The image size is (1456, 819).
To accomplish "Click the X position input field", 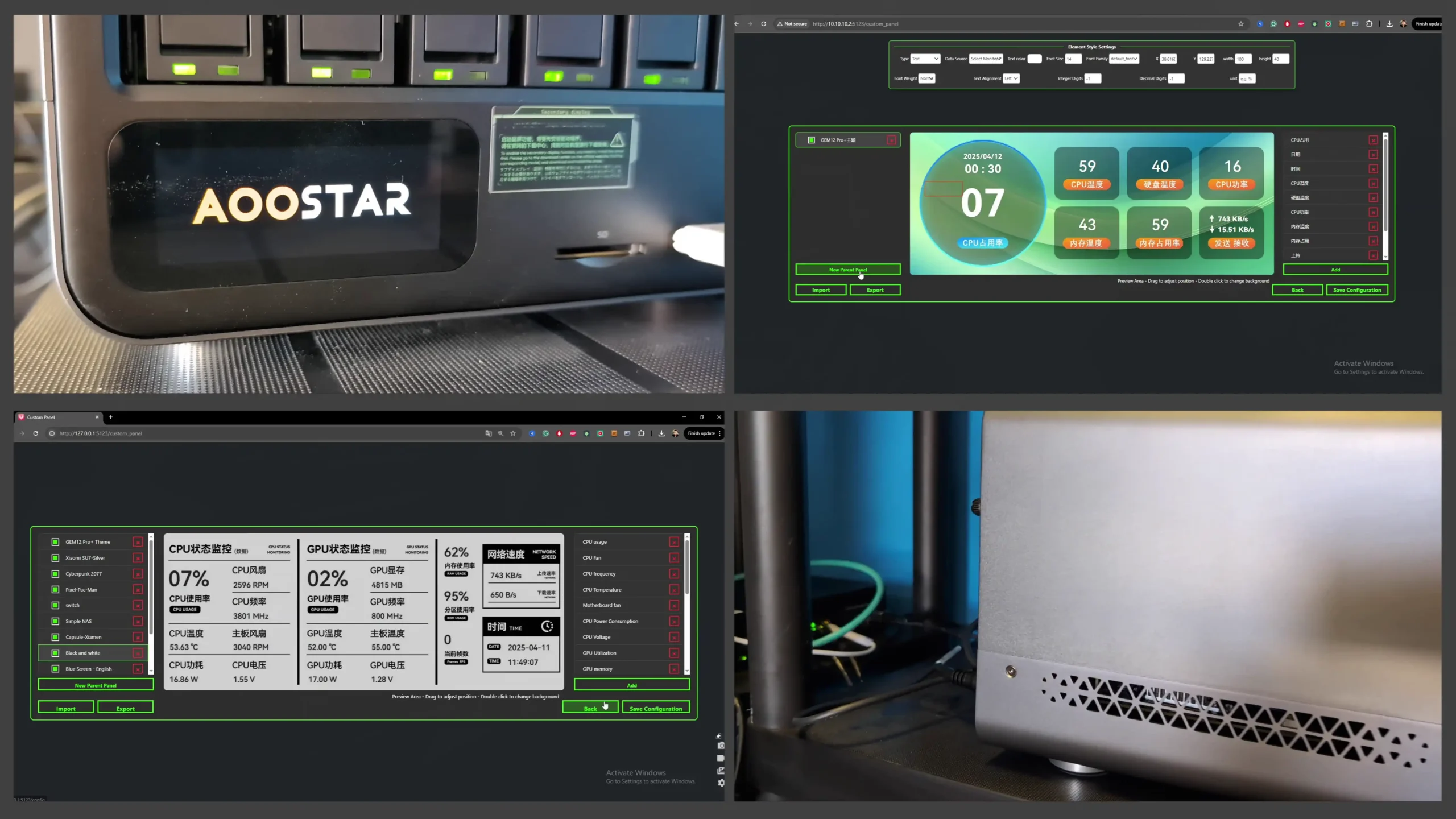I will point(1168,59).
